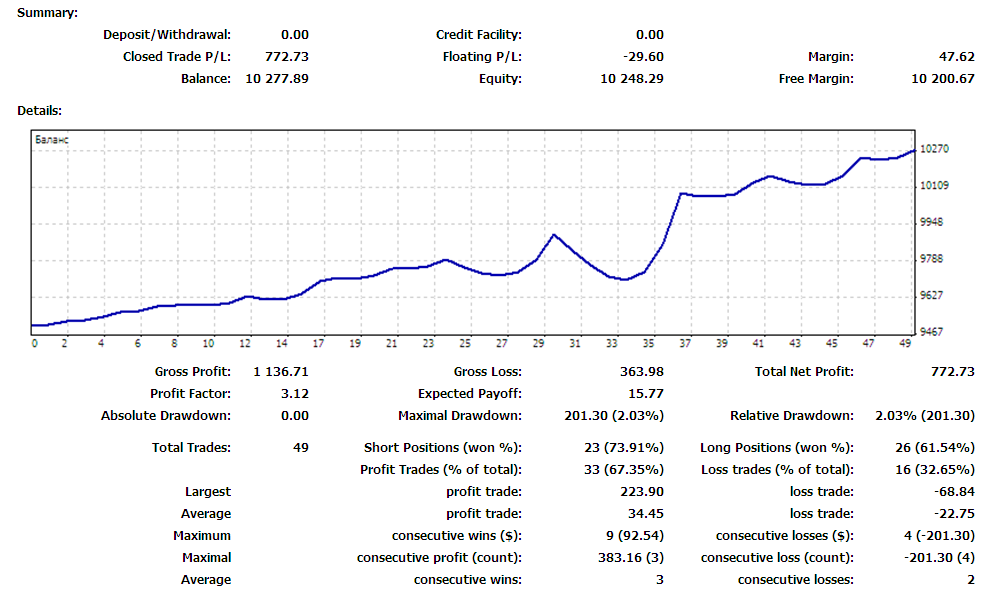Click the 9467 axis label on the chart
This screenshot has height=599, width=991.
(931, 332)
